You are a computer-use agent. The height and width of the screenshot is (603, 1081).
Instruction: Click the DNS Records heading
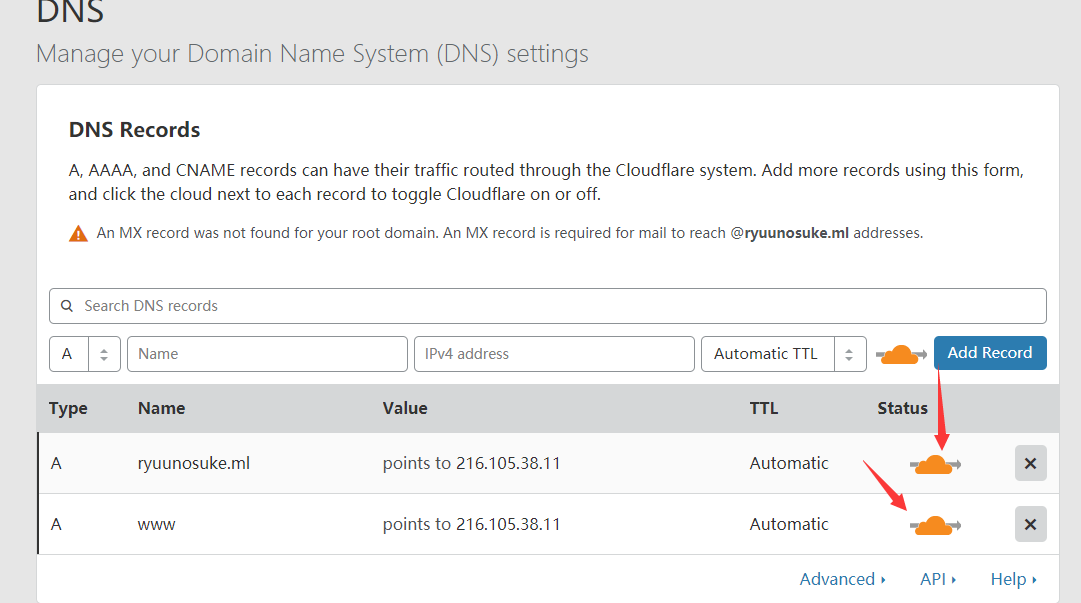134,130
